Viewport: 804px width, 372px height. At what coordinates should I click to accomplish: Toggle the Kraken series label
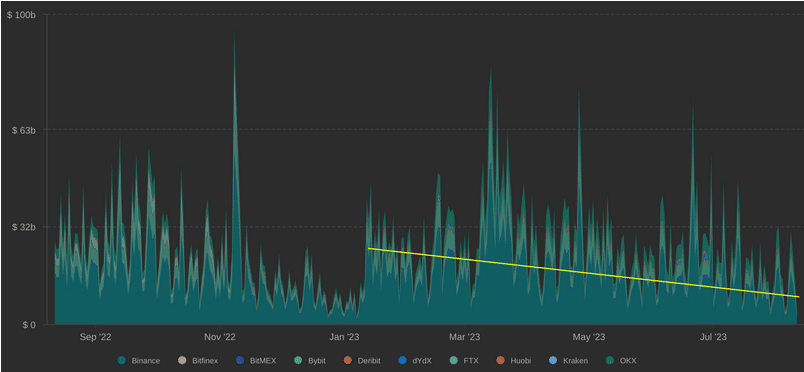(575, 361)
